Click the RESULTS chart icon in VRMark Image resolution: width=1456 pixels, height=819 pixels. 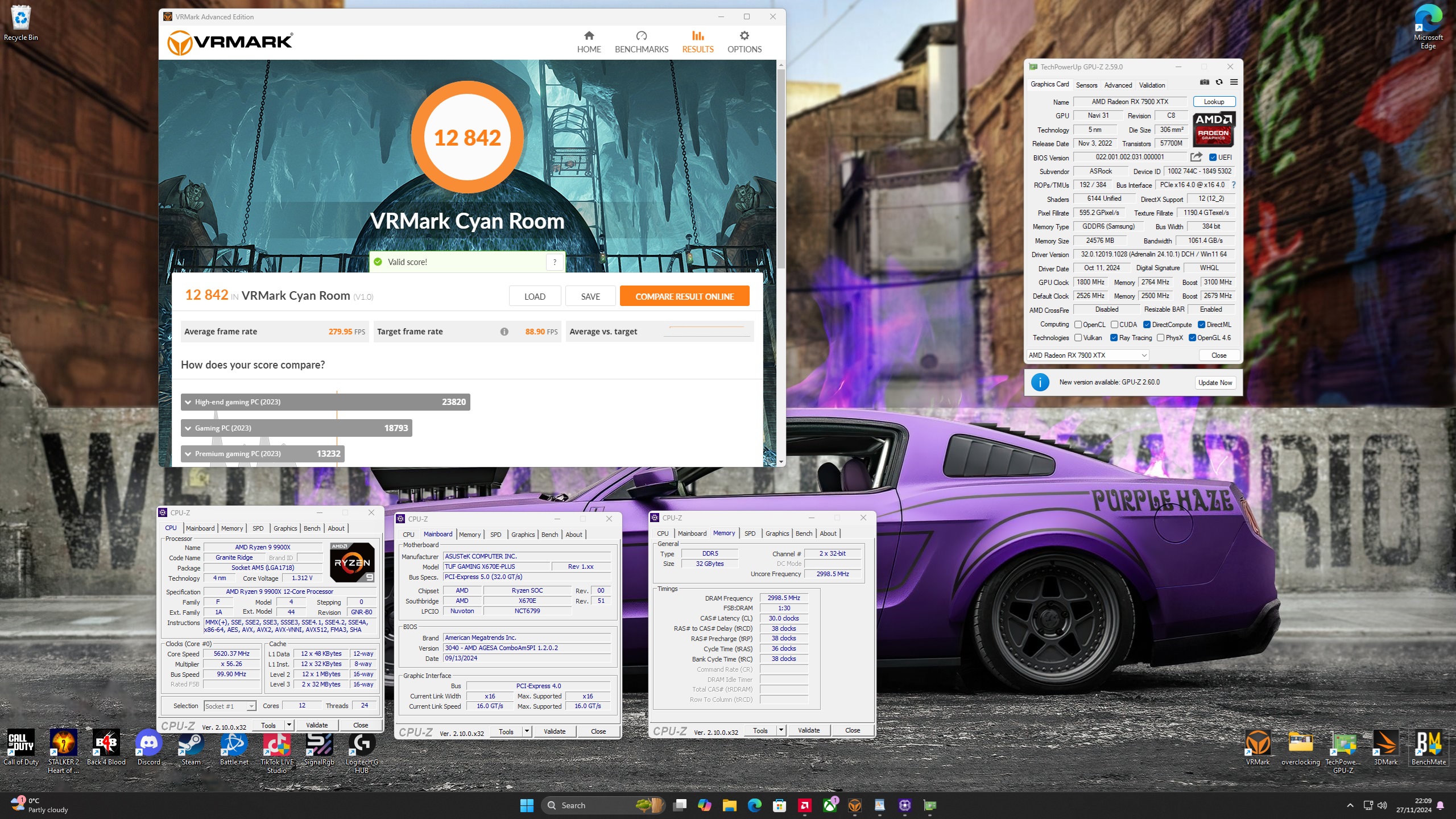click(698, 36)
